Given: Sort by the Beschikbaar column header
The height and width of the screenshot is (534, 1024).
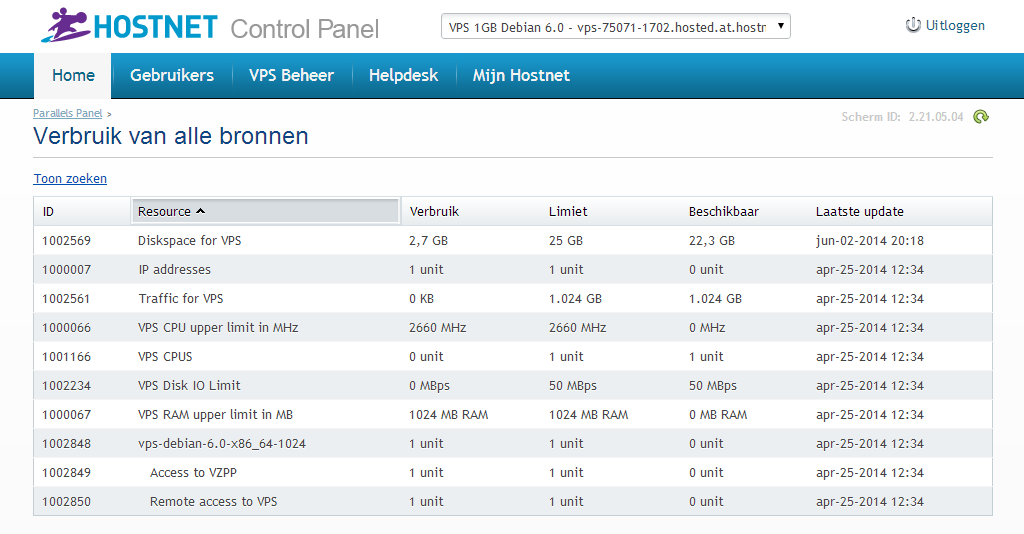Looking at the screenshot, I should (x=723, y=211).
